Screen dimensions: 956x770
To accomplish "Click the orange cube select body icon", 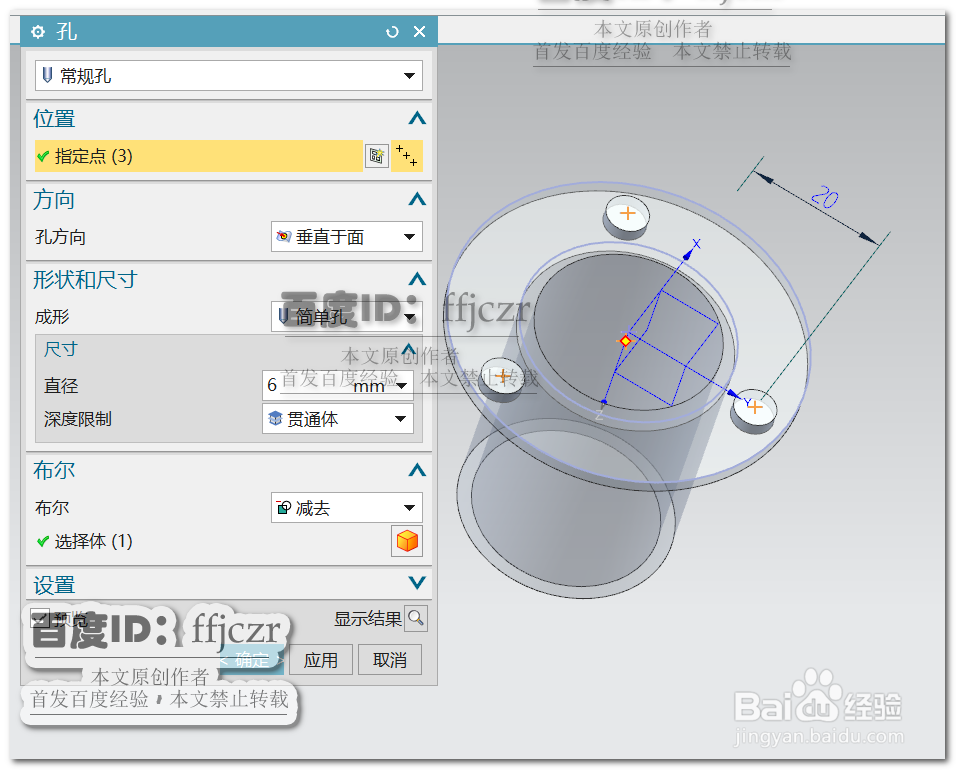I will [407, 541].
